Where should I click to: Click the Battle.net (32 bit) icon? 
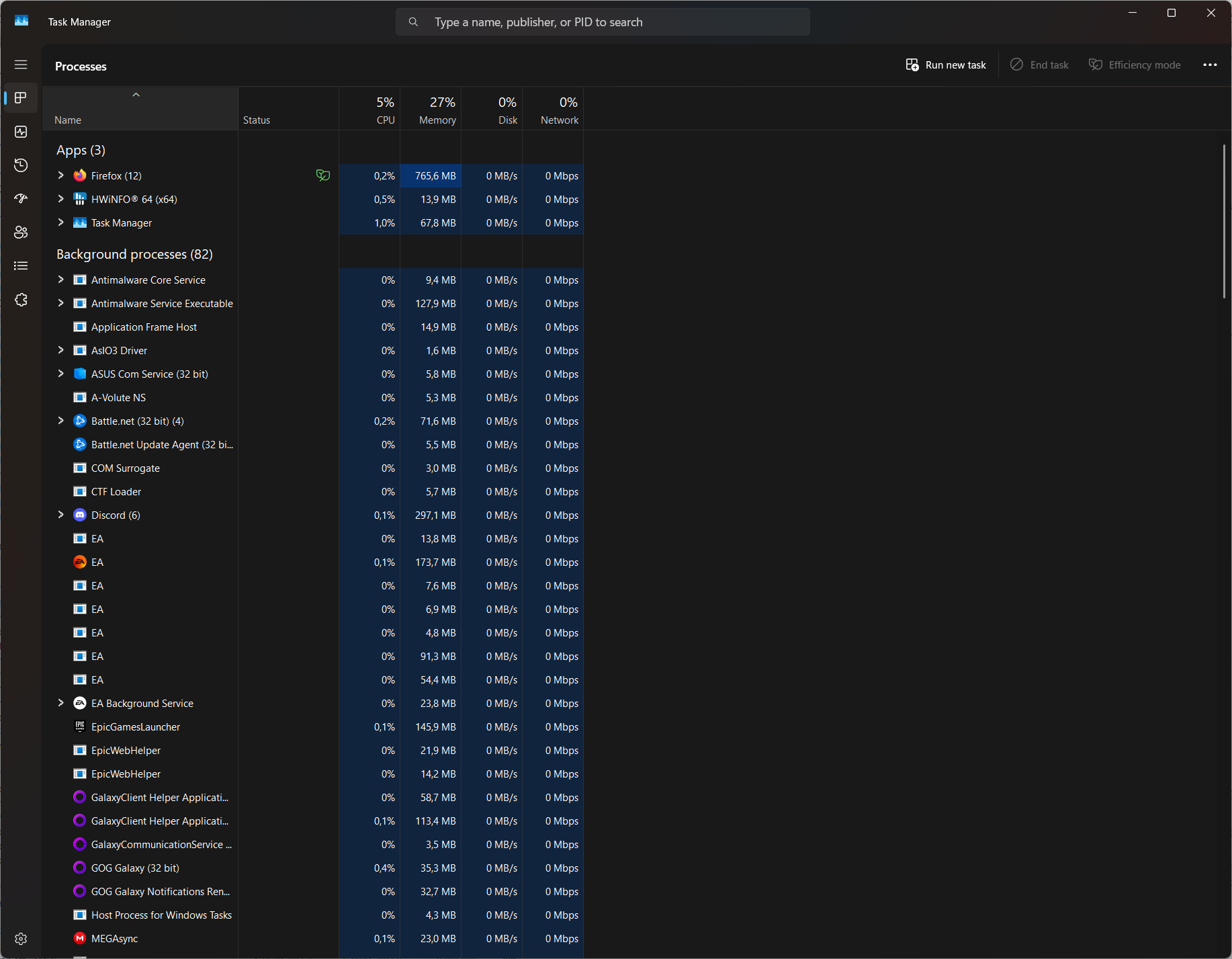[80, 421]
